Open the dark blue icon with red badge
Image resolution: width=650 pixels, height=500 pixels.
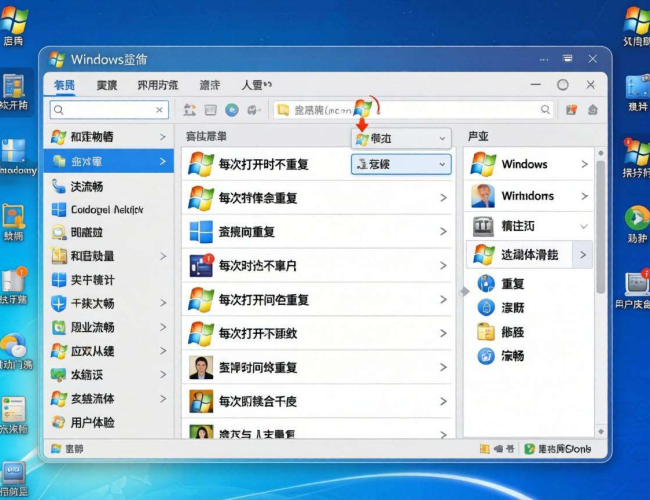pos(201,265)
